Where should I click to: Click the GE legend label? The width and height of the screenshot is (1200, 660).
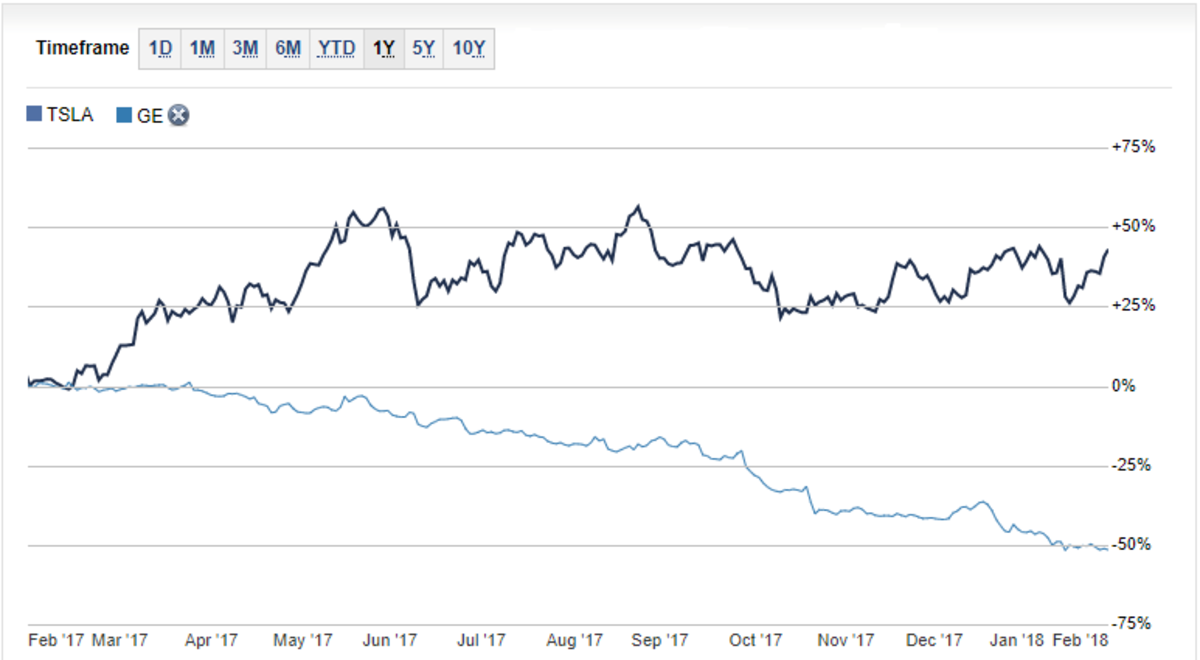tap(149, 114)
